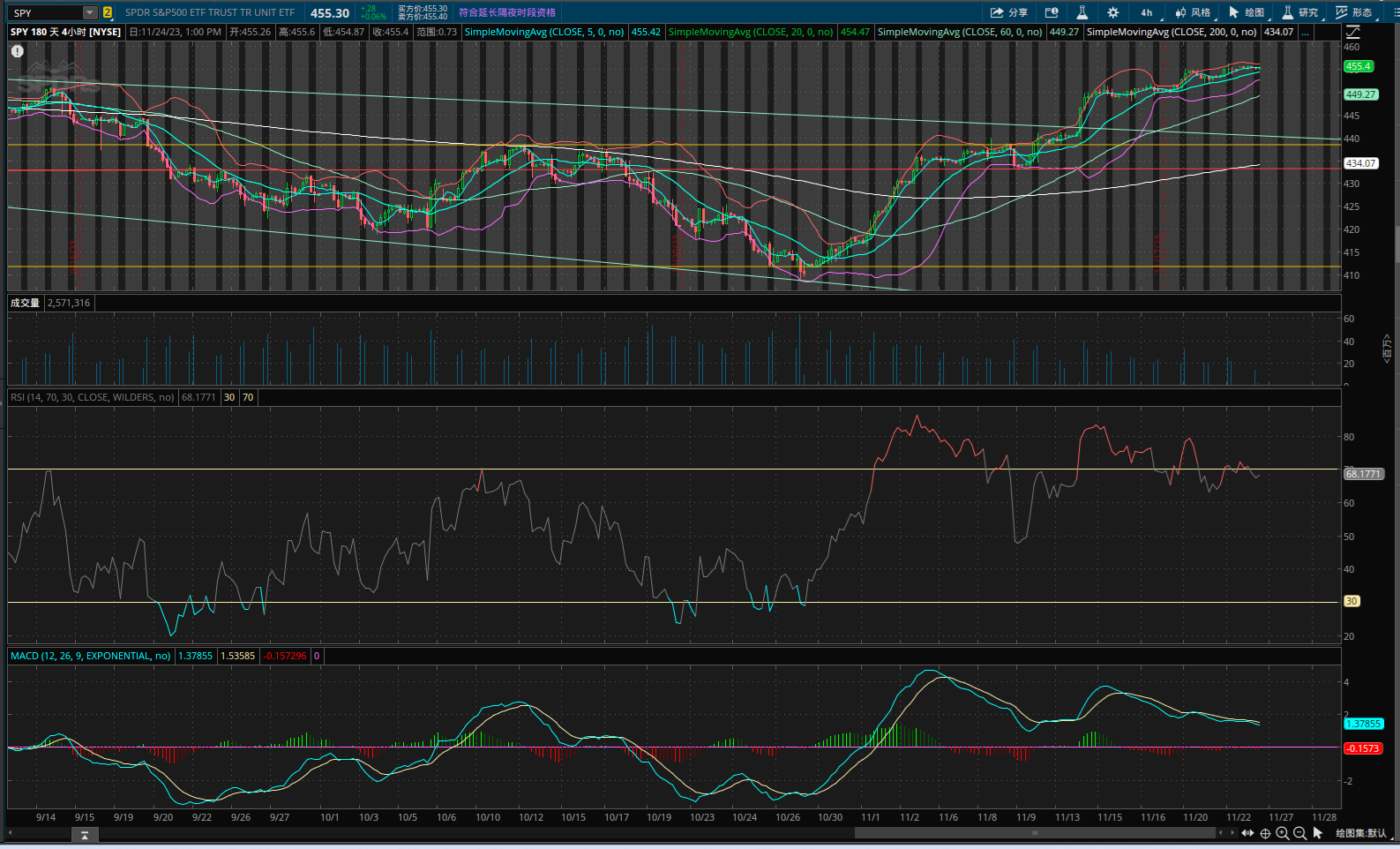Click the SPY symbol input field
1400x849 pixels.
tap(46, 12)
